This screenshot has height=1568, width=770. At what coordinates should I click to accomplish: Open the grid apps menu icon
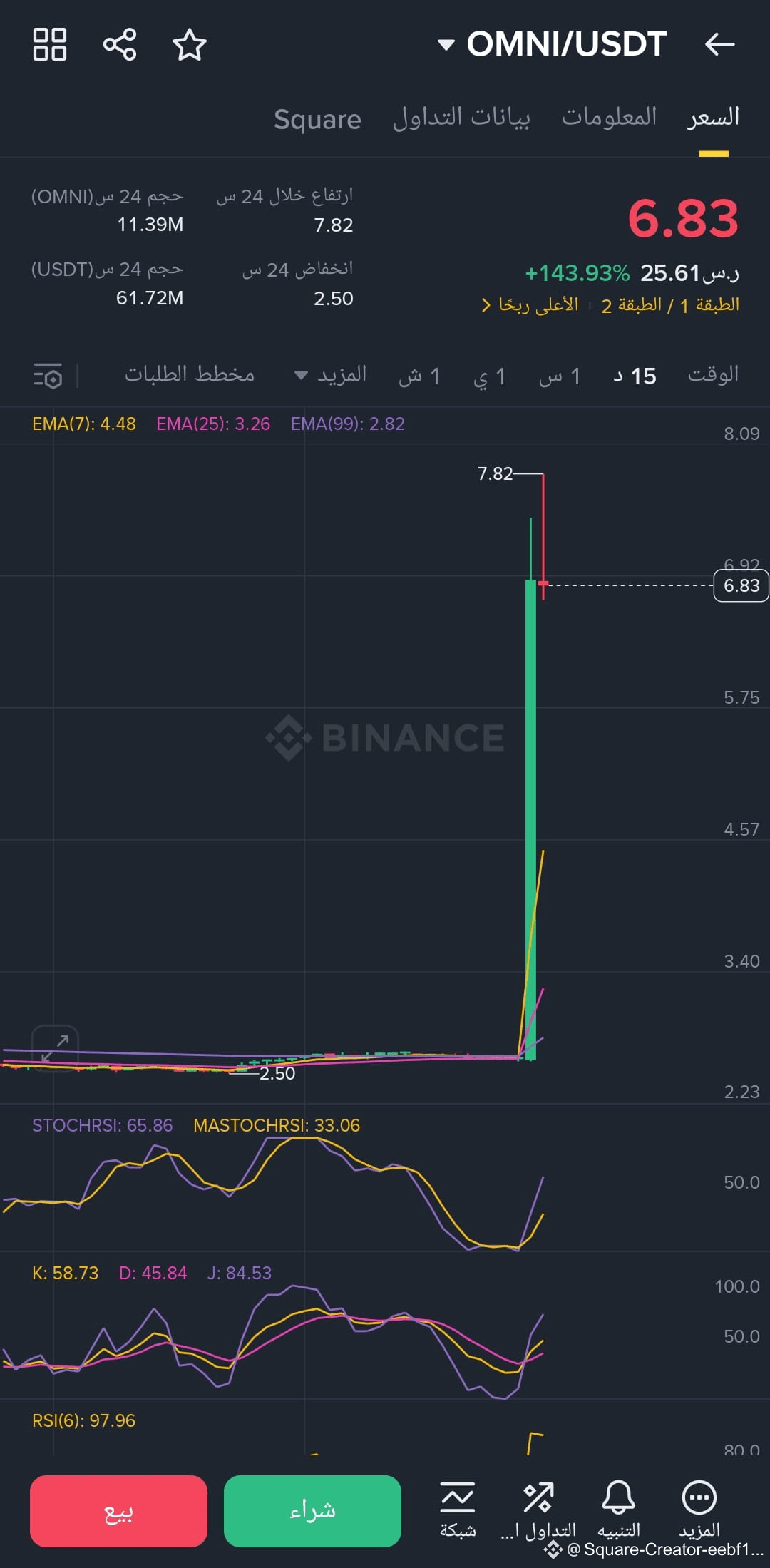click(50, 44)
